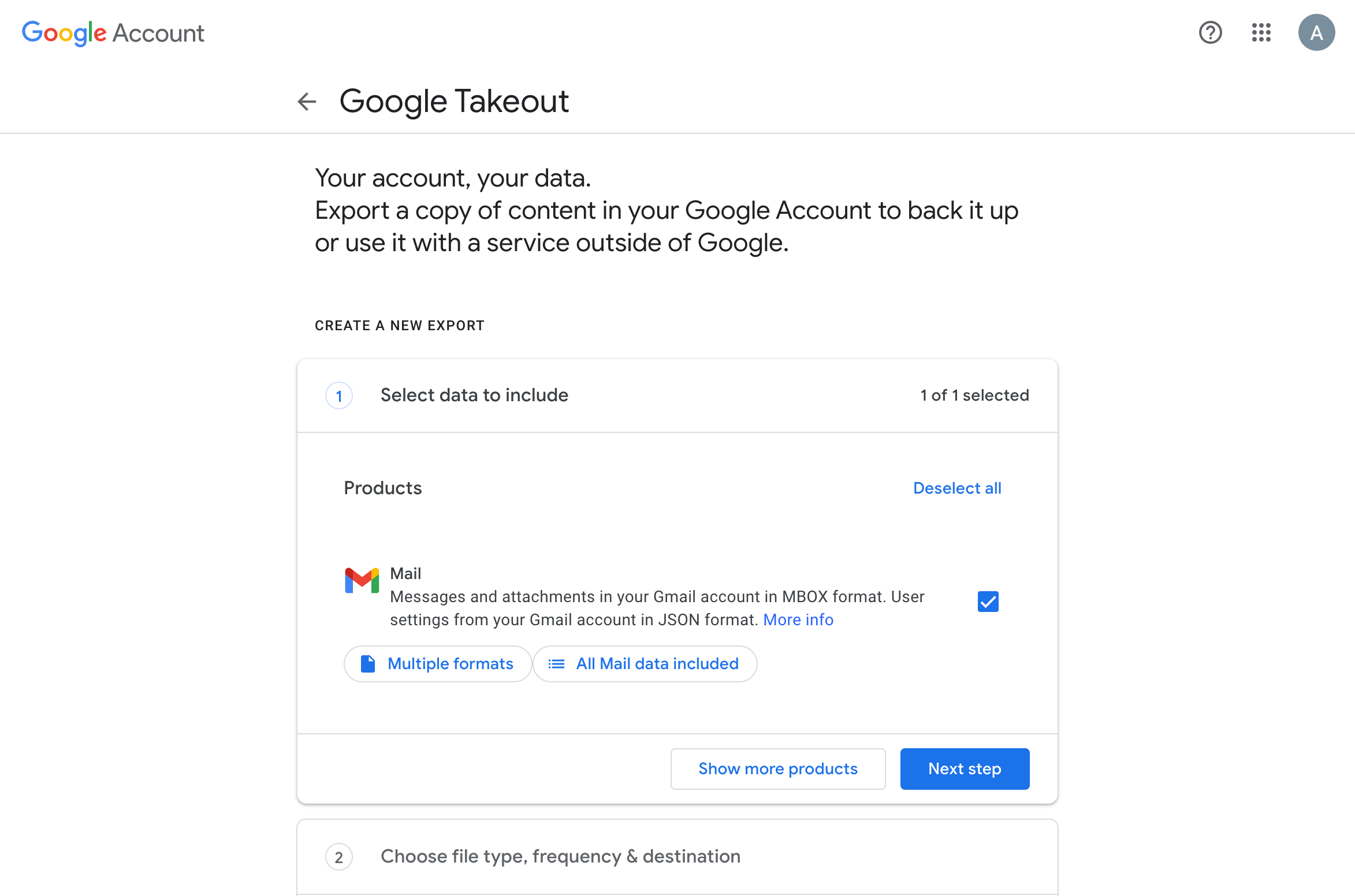Click the Gmail product icon
The width and height of the screenshot is (1355, 896).
tap(362, 580)
